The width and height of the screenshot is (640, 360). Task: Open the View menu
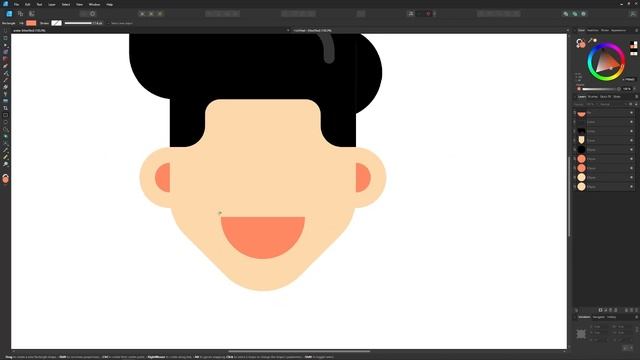pyautogui.click(x=79, y=4)
